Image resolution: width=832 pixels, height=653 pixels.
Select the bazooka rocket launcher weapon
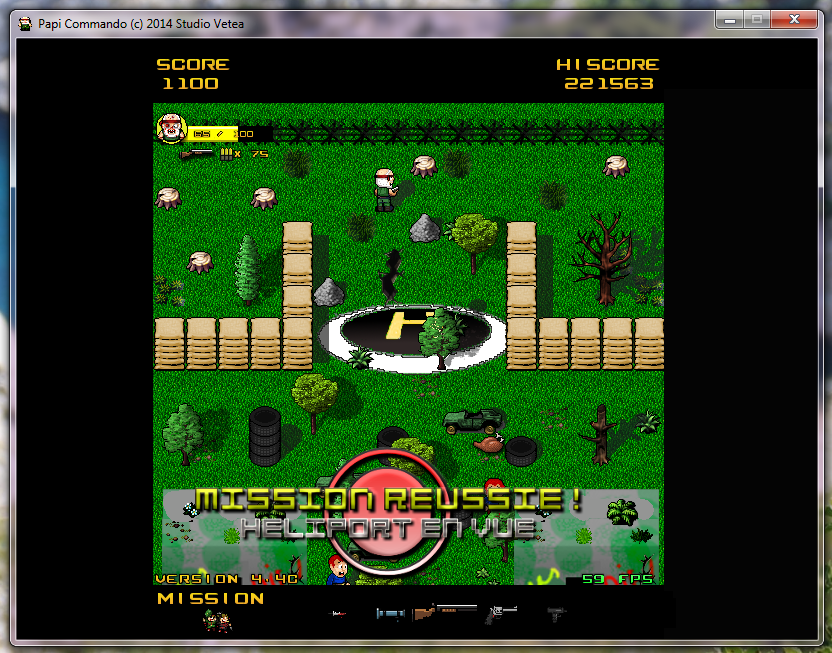393,613
